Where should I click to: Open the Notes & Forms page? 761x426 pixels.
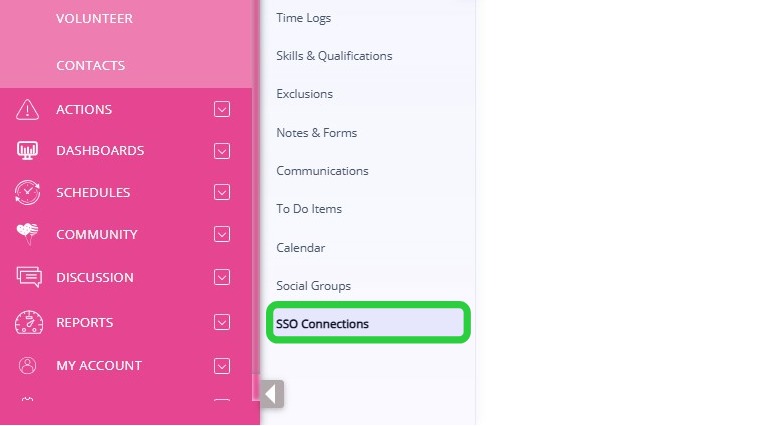316,133
